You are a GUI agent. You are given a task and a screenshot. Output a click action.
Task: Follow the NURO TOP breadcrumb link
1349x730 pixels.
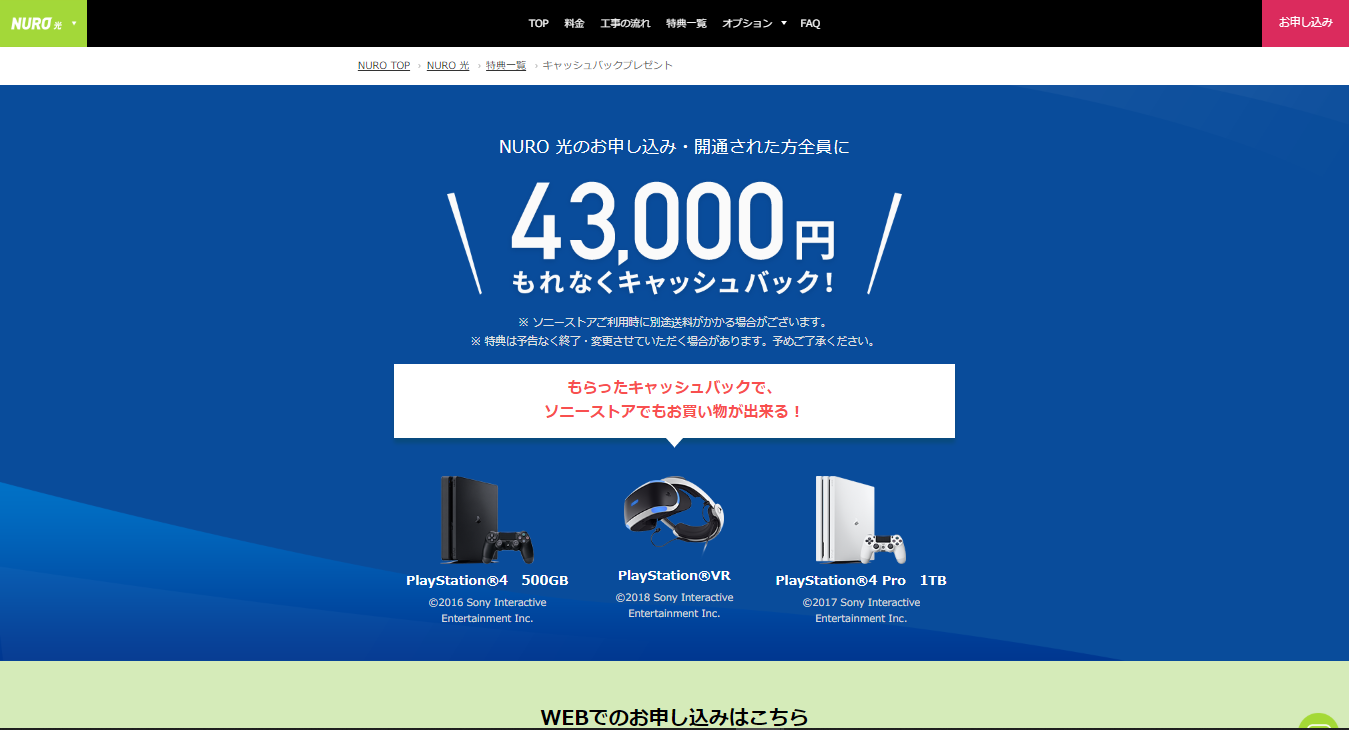coord(384,65)
